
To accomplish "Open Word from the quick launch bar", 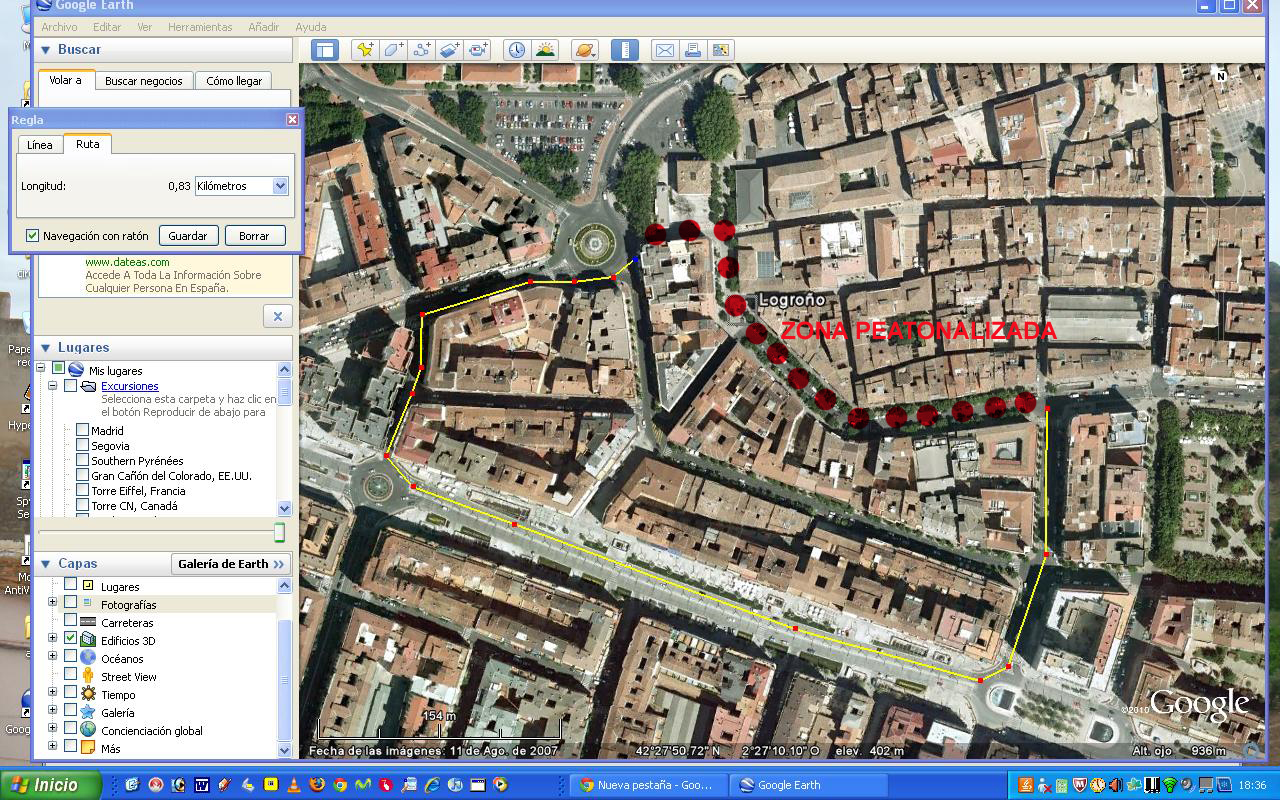I will tap(202, 785).
